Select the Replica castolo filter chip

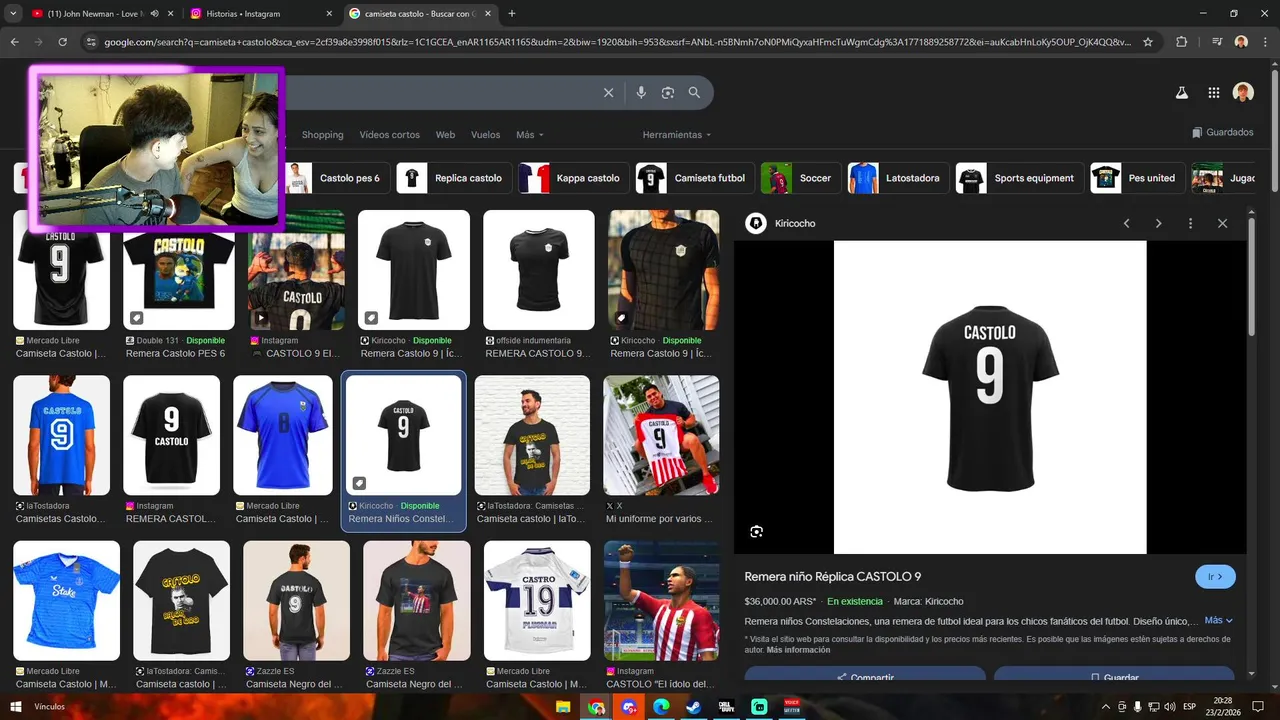[454, 178]
